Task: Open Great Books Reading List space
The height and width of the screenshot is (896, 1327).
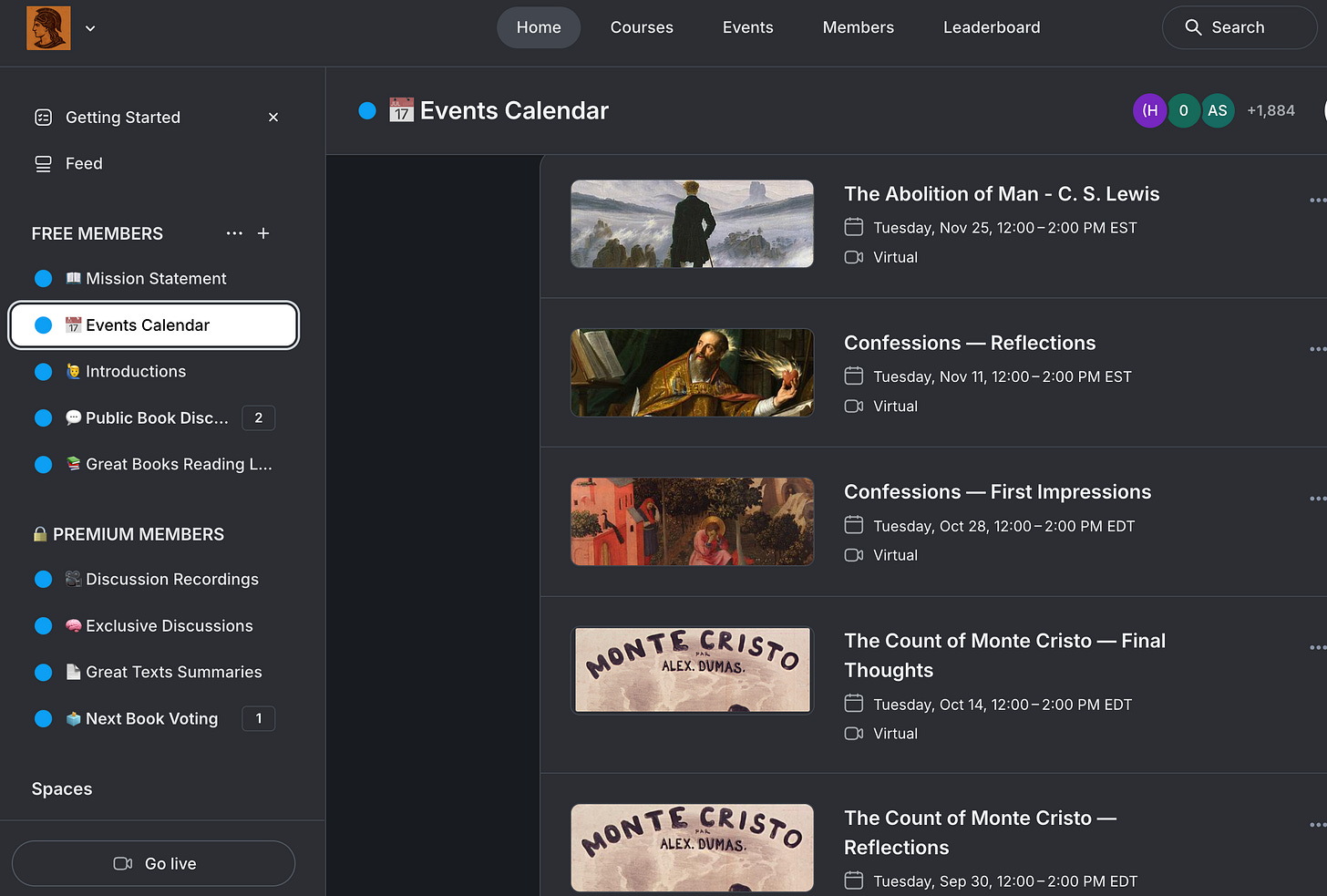Action: point(153,465)
